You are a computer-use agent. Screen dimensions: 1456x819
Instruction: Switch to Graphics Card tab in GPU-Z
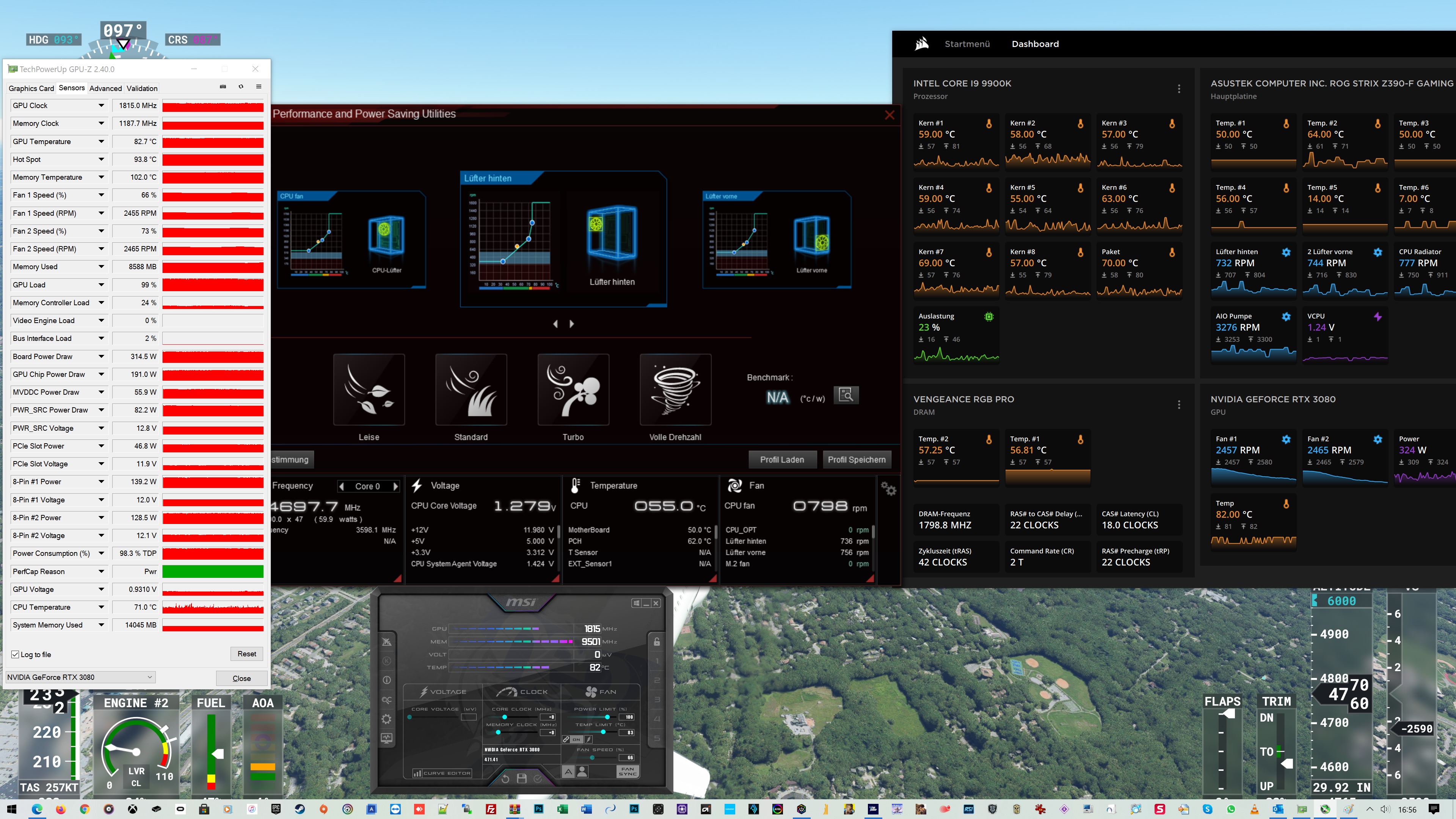pyautogui.click(x=31, y=88)
